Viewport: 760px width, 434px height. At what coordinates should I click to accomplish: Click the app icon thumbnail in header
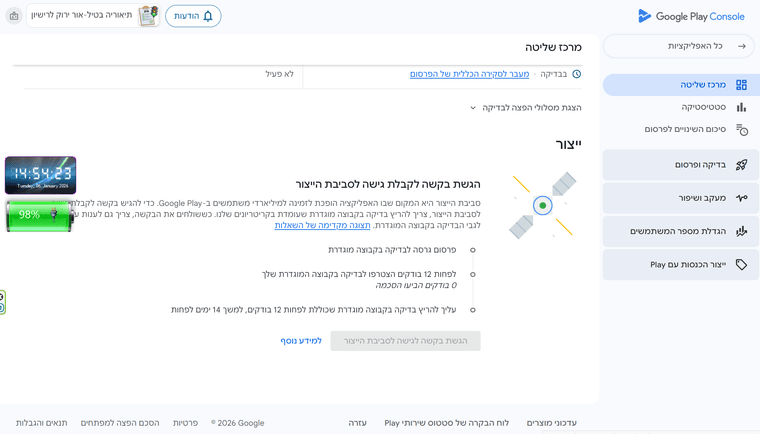click(x=148, y=16)
